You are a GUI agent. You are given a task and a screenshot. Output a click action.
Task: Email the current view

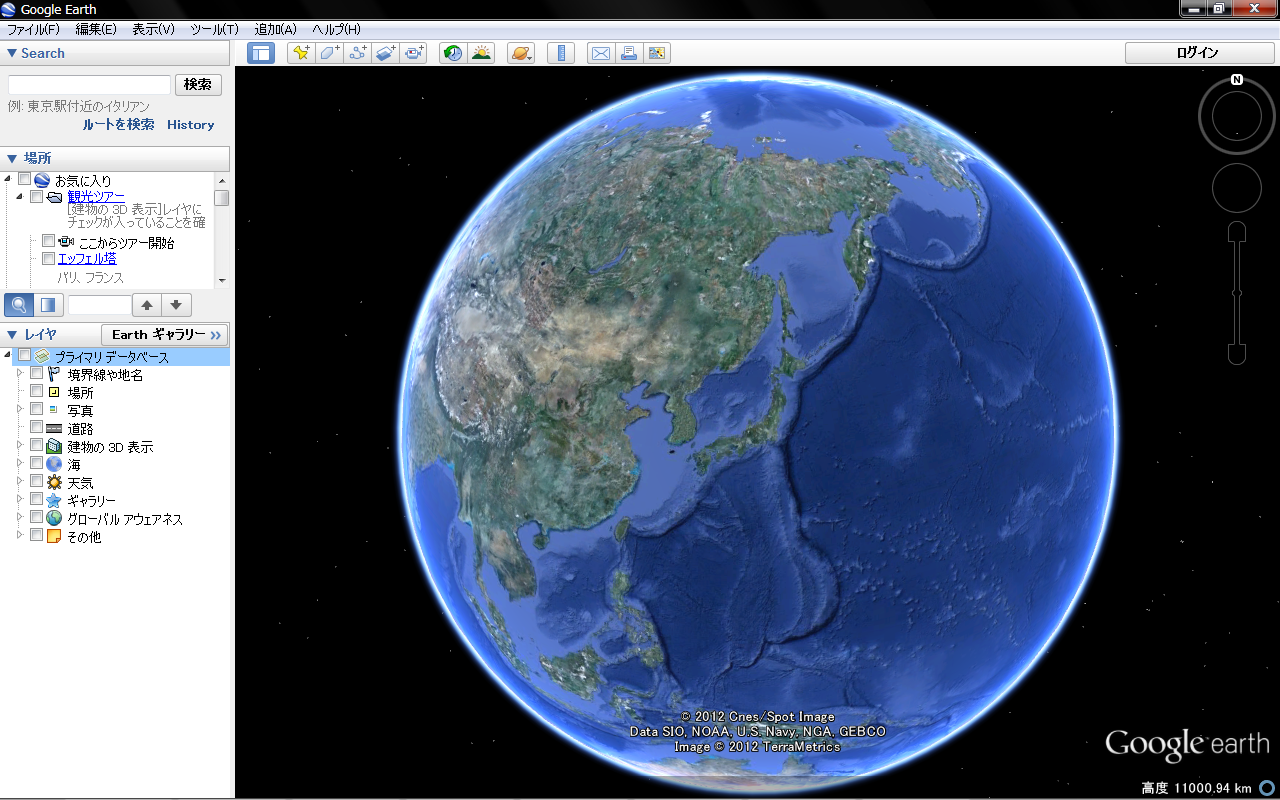[x=600, y=53]
